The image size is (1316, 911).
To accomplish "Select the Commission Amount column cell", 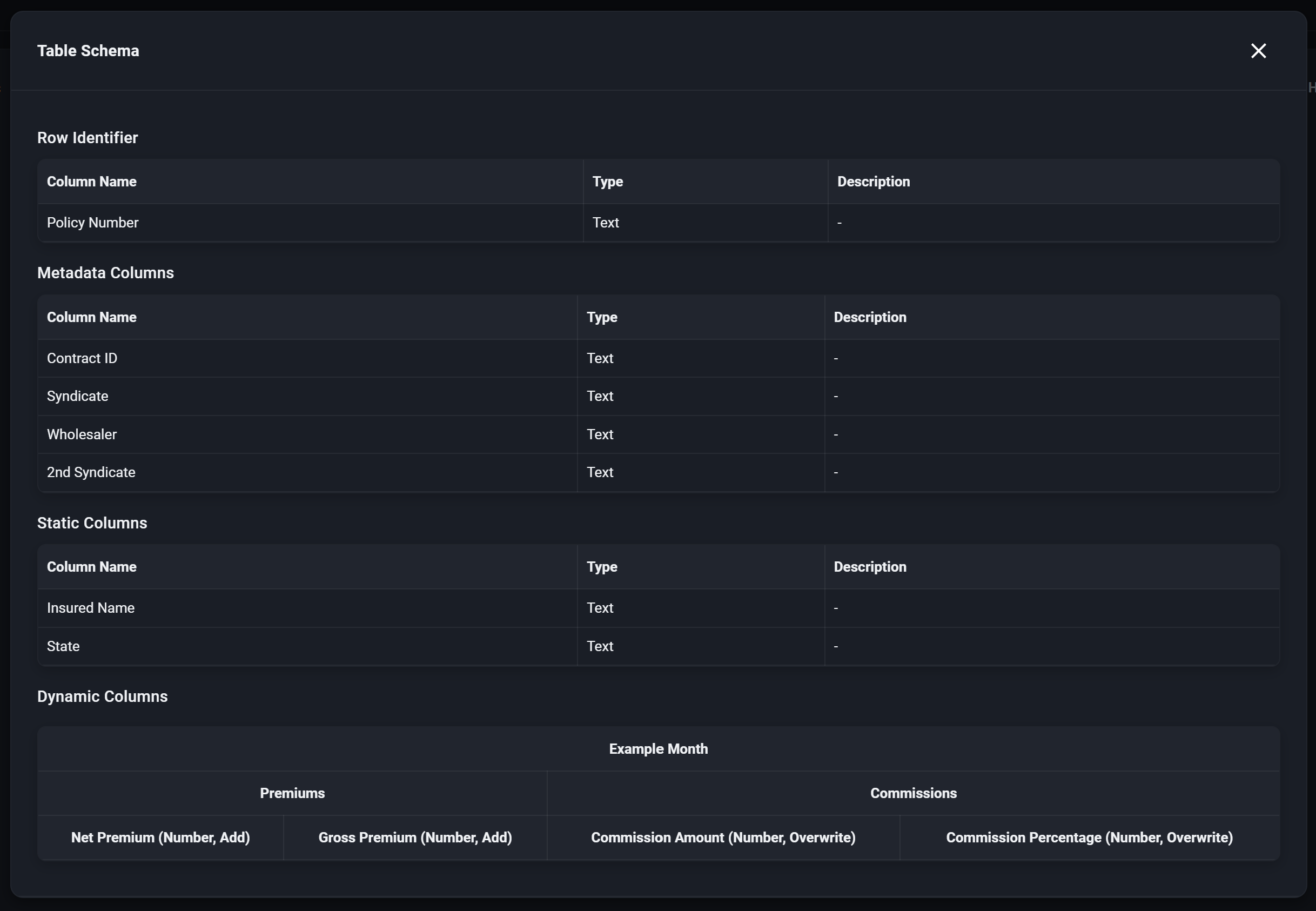I will coord(722,838).
